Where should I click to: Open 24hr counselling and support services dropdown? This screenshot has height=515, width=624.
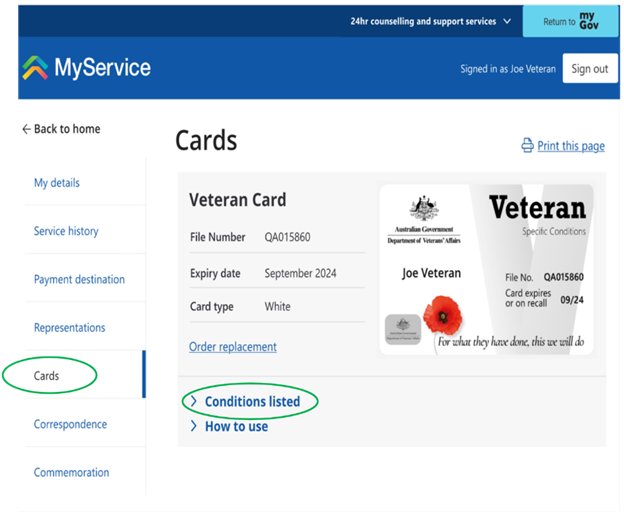(430, 21)
